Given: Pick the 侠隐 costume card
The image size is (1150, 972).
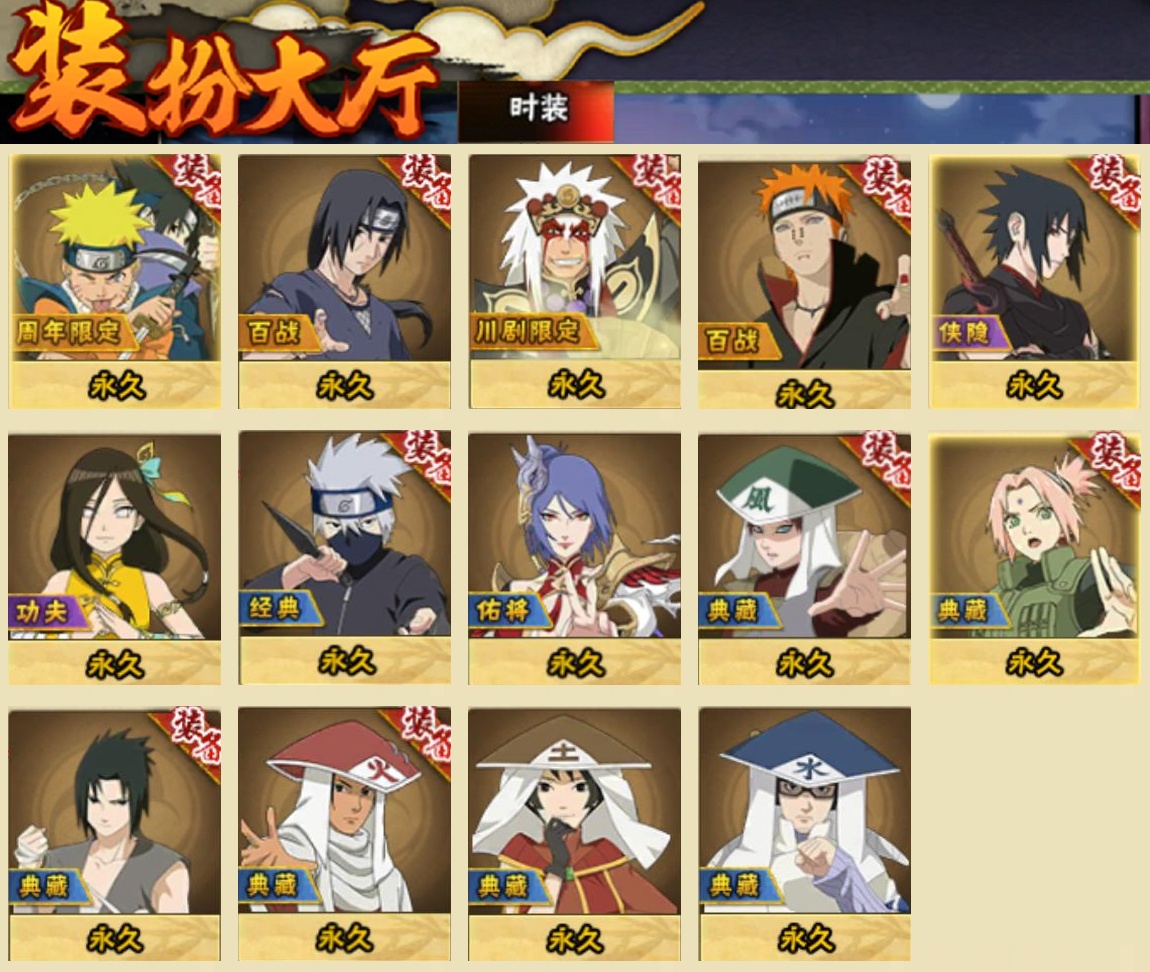Looking at the screenshot, I should click(x=1035, y=282).
